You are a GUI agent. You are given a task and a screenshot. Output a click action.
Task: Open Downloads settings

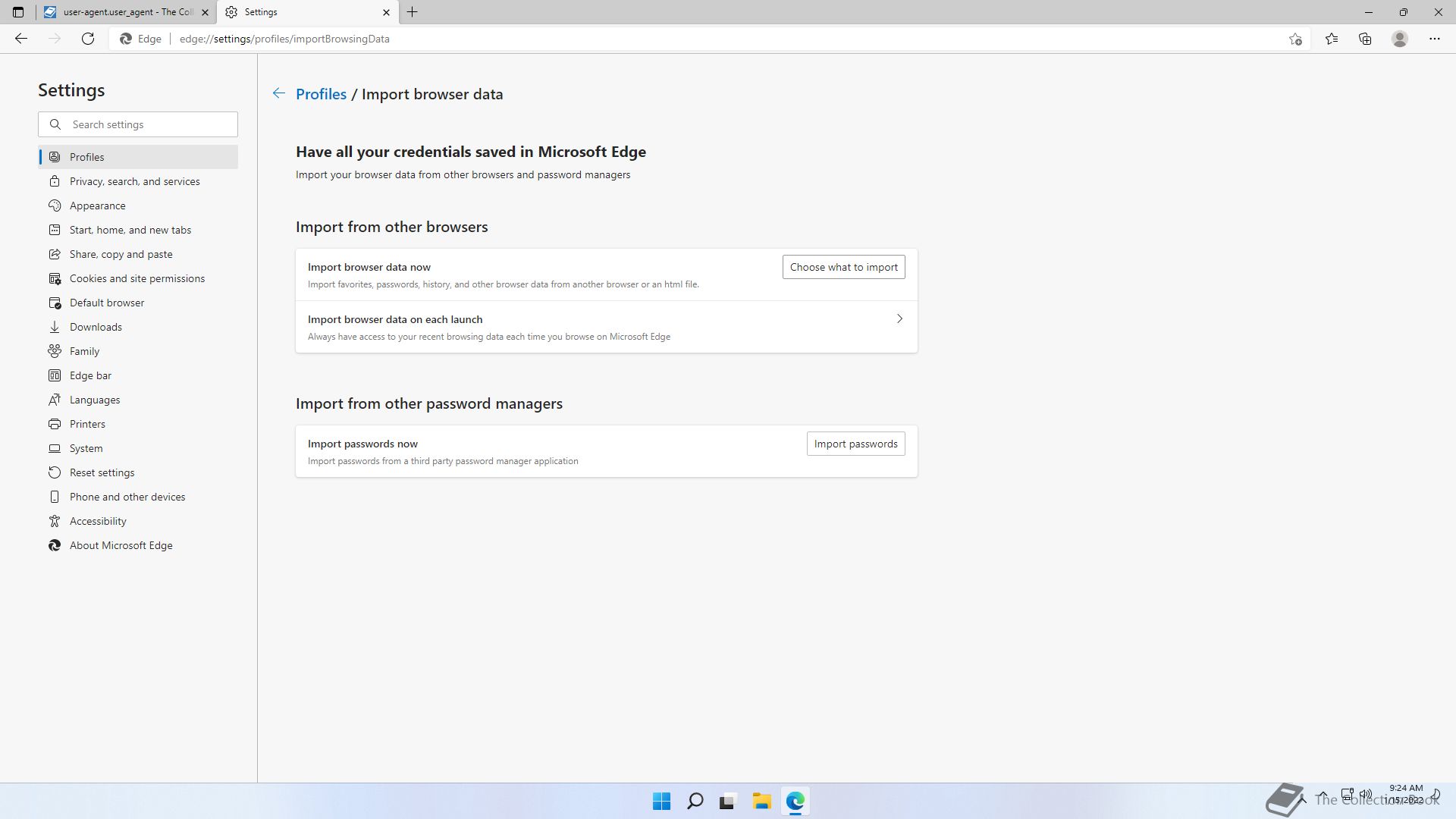138,327
